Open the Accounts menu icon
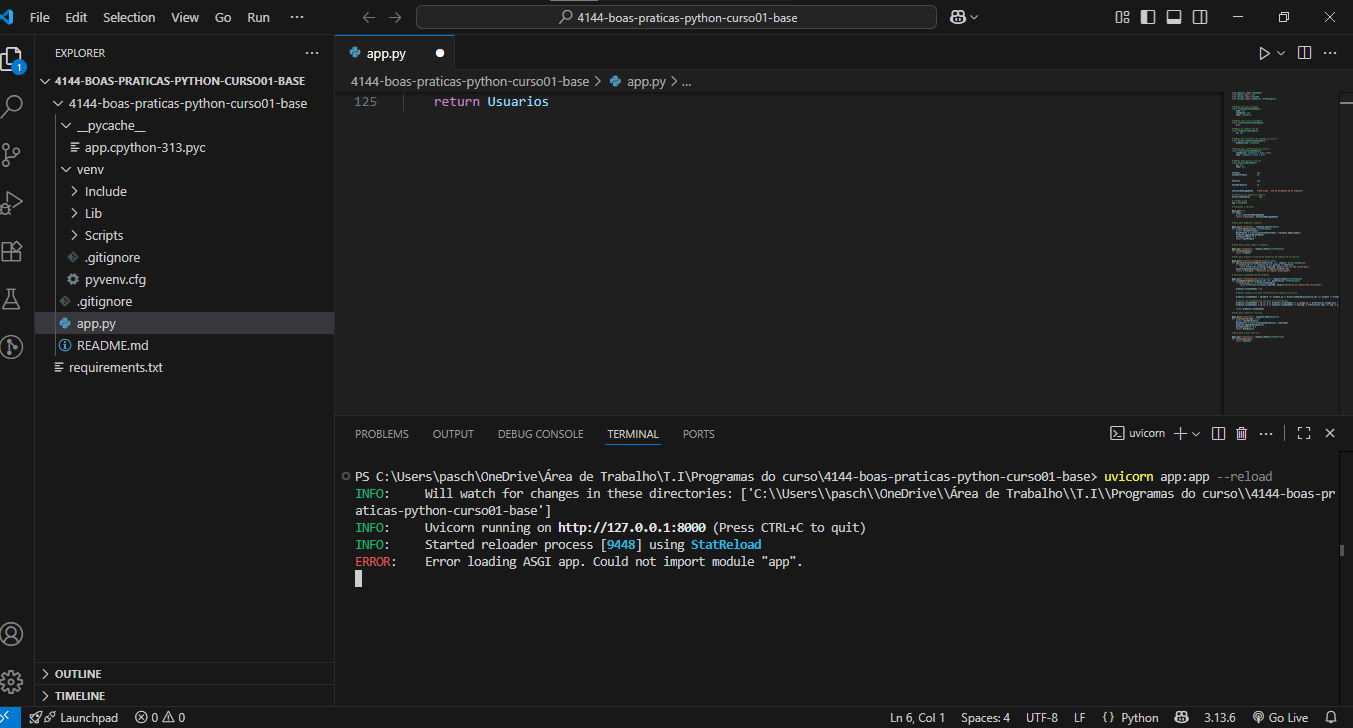Viewport: 1353px width, 728px height. [12, 634]
